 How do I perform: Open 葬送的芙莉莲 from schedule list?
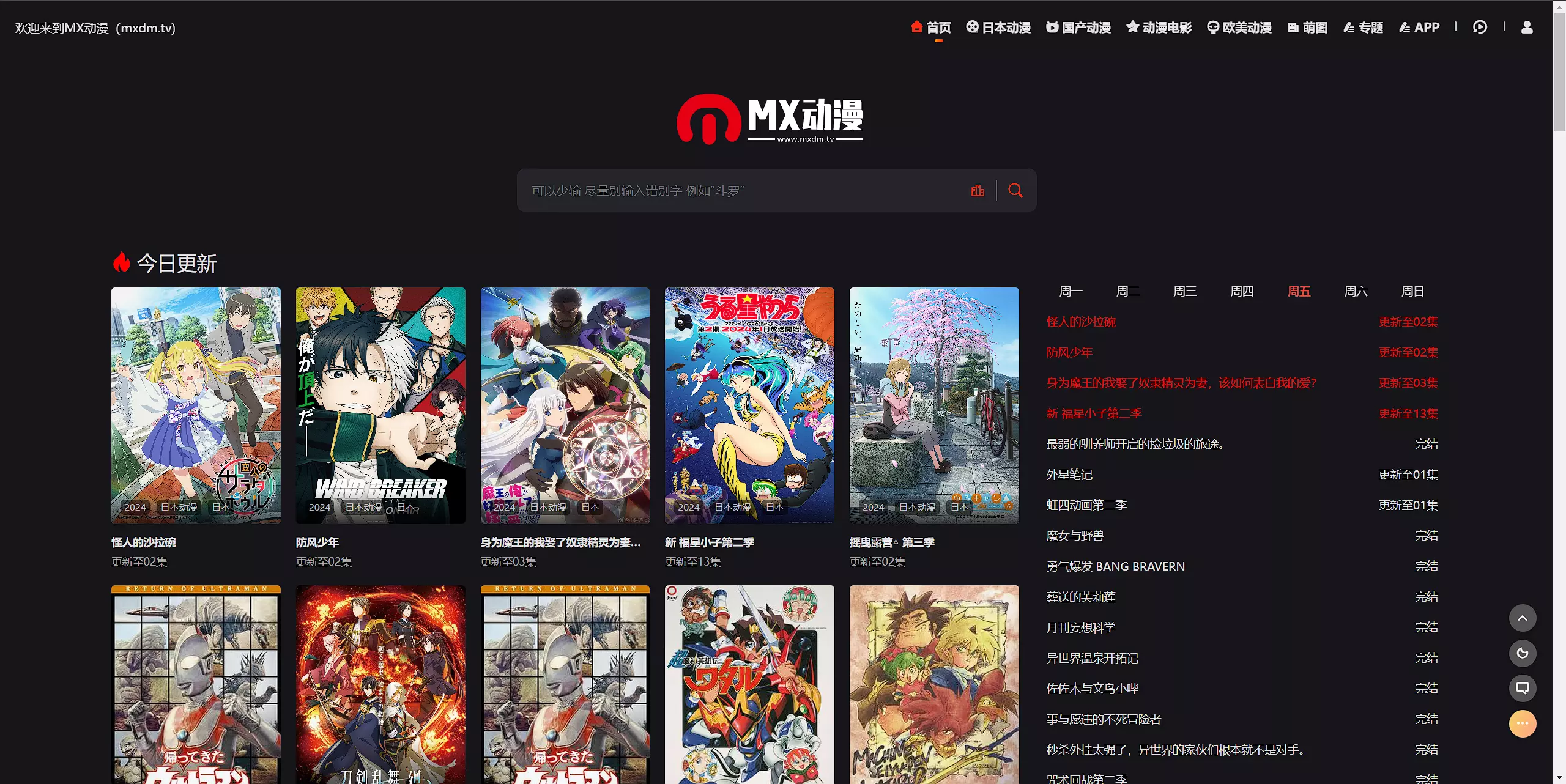pyautogui.click(x=1081, y=597)
